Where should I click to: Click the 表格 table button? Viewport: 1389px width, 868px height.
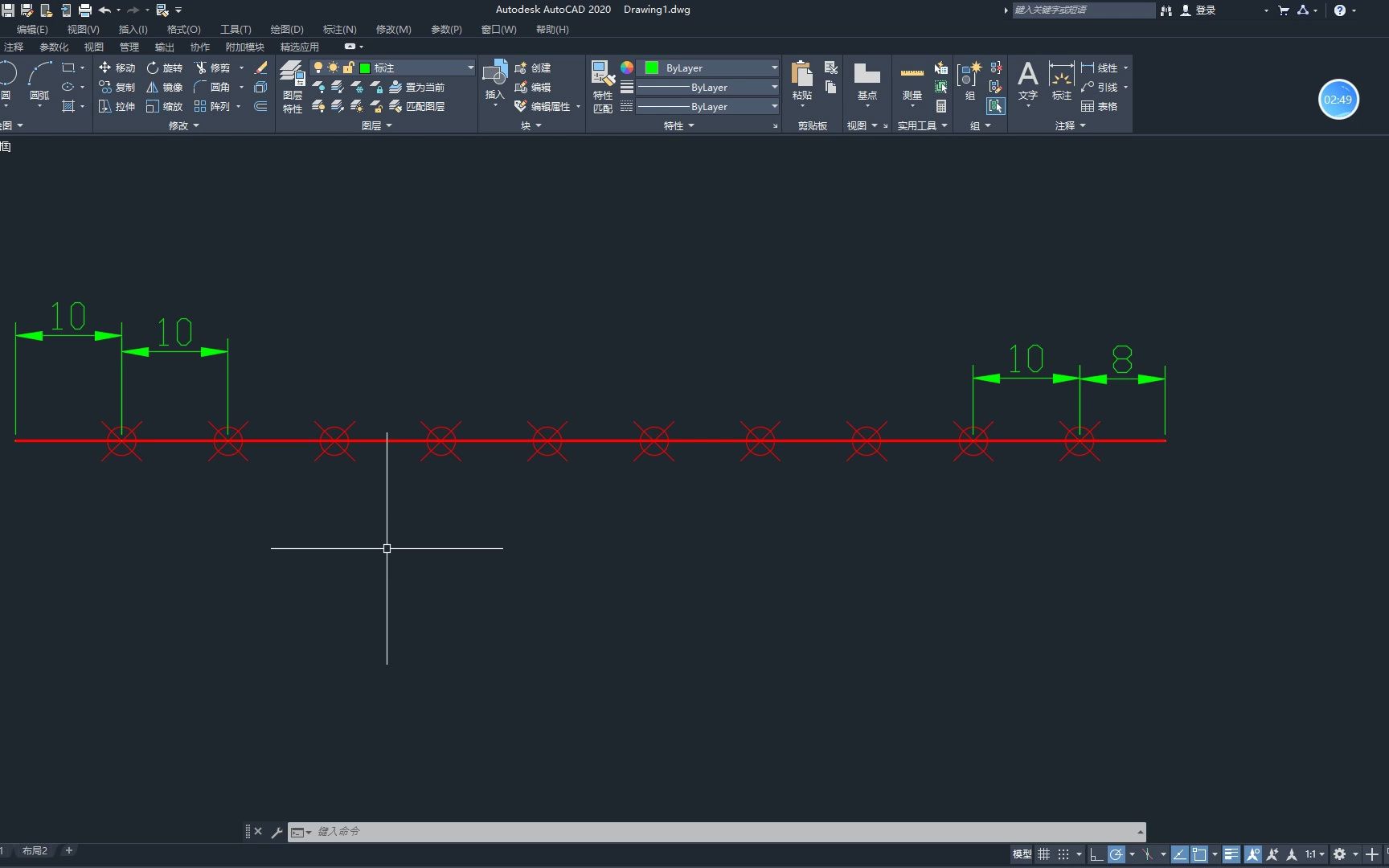[x=1099, y=106]
